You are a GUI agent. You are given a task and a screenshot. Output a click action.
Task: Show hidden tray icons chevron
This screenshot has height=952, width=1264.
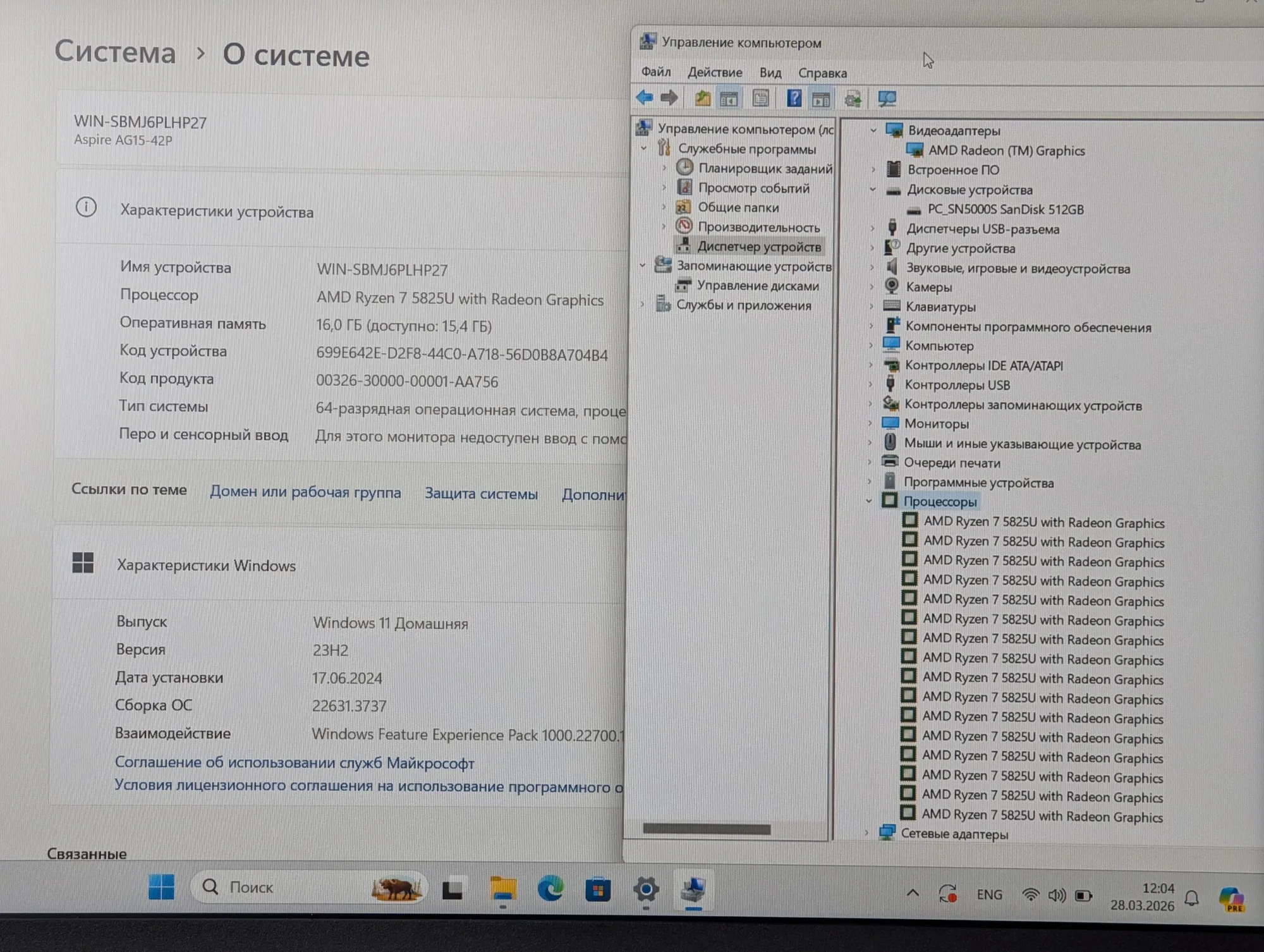[x=913, y=893]
